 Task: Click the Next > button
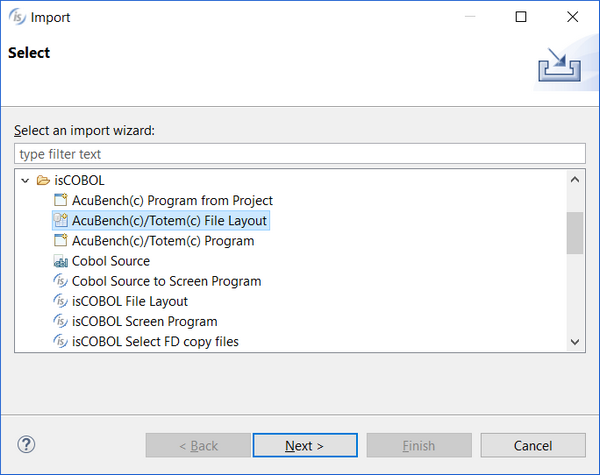point(305,445)
